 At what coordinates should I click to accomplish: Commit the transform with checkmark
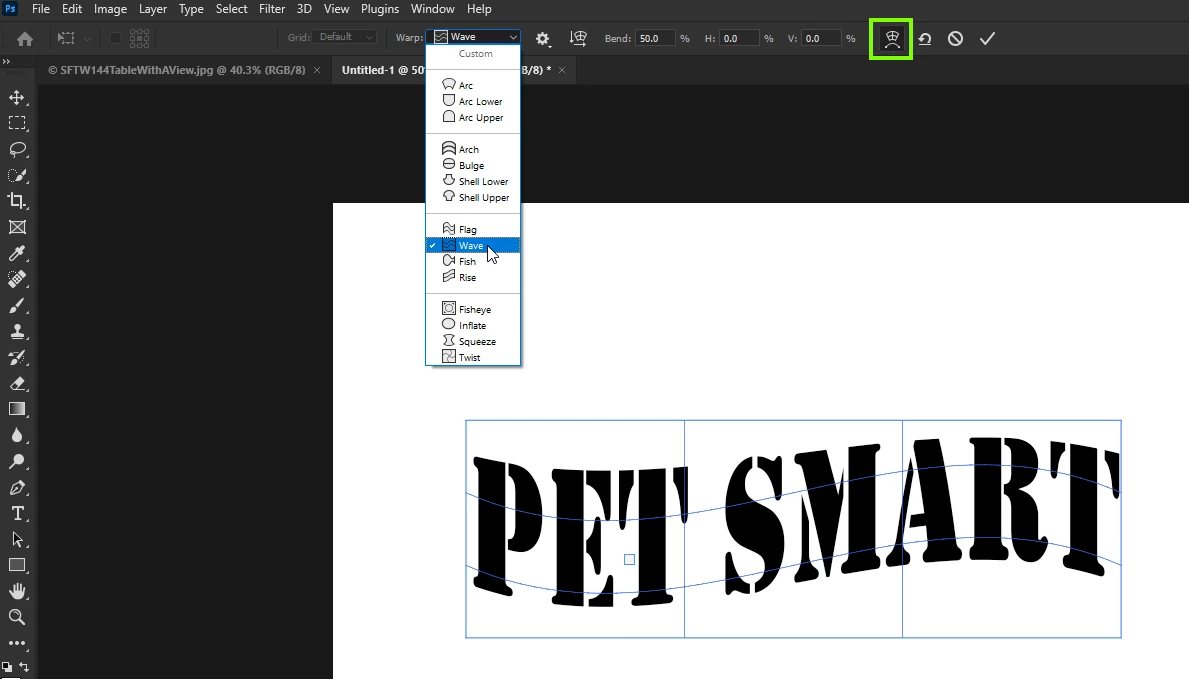click(x=987, y=39)
